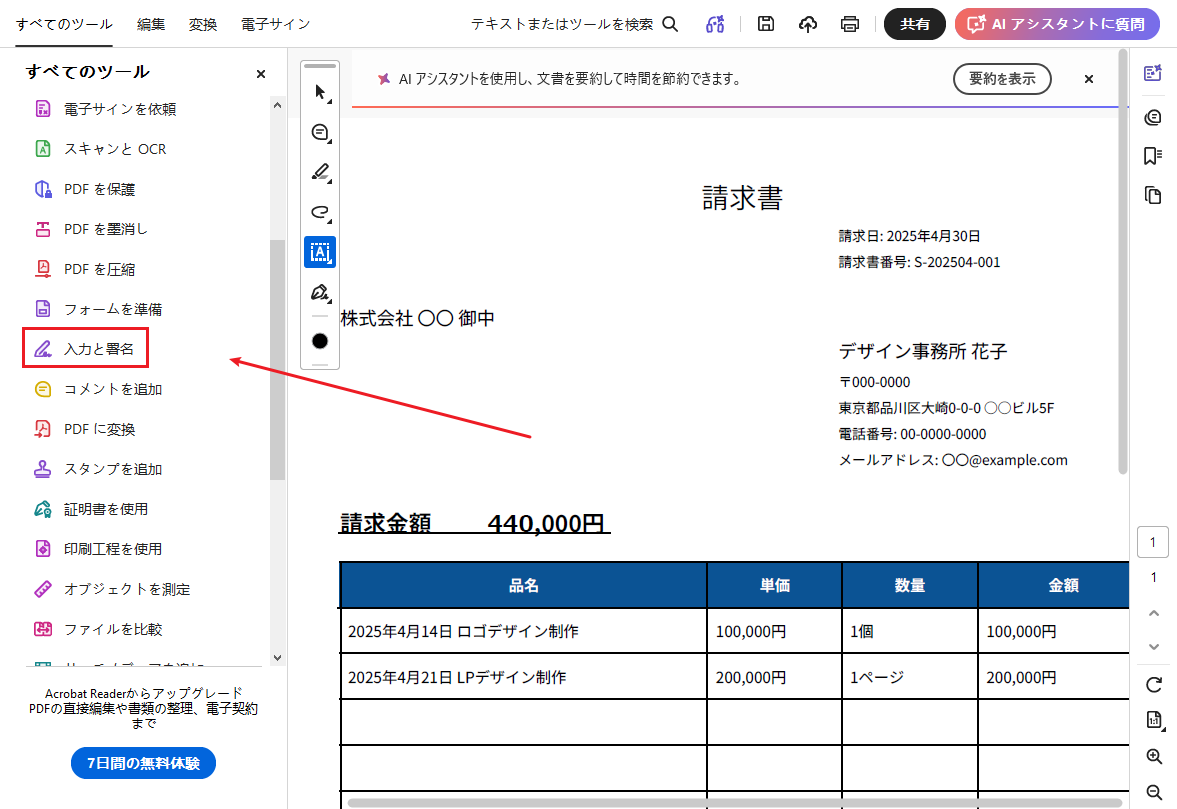Click the search magnifier icon
The image size is (1177, 809).
670,24
